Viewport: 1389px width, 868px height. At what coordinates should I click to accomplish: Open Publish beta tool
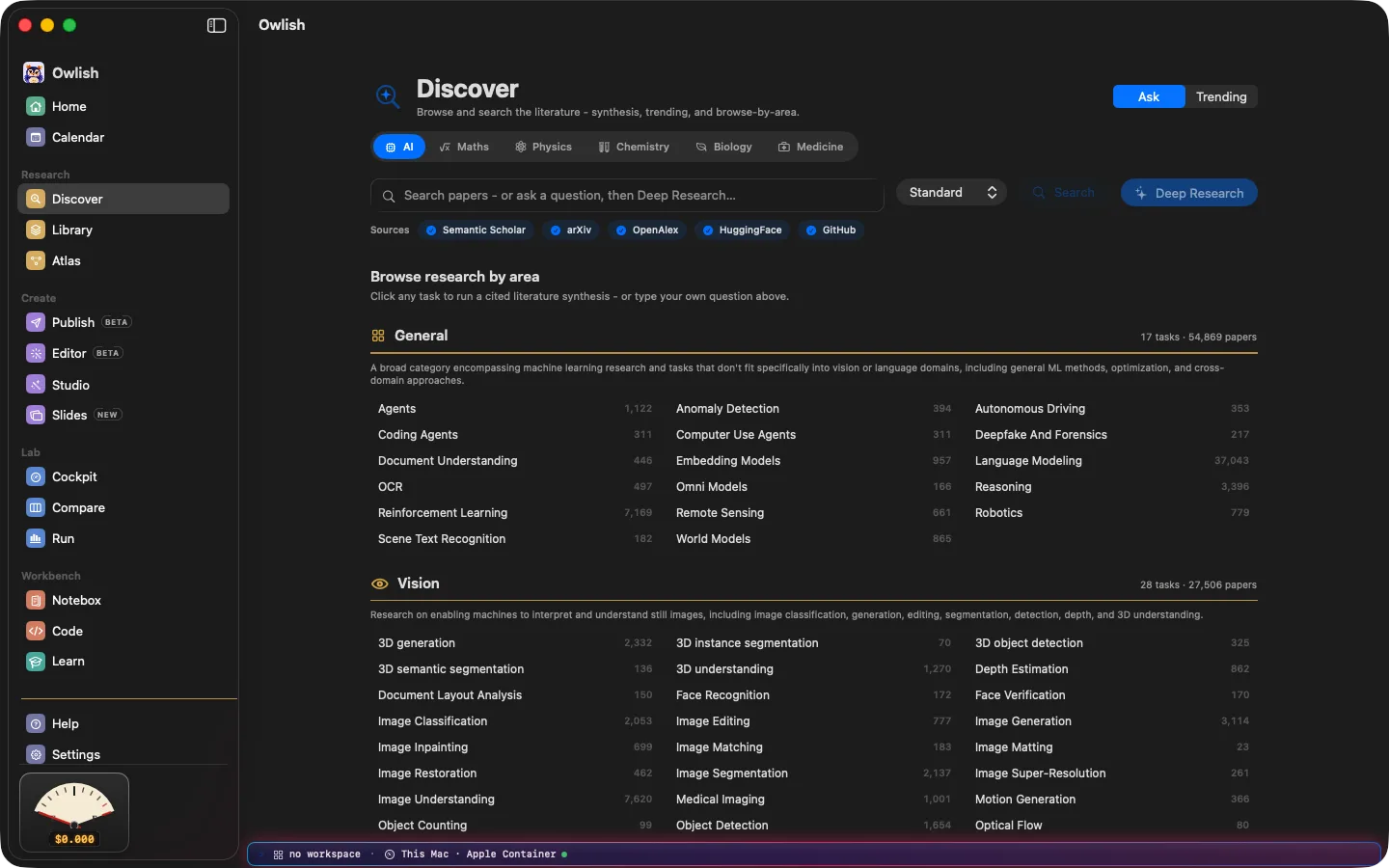[123, 322]
